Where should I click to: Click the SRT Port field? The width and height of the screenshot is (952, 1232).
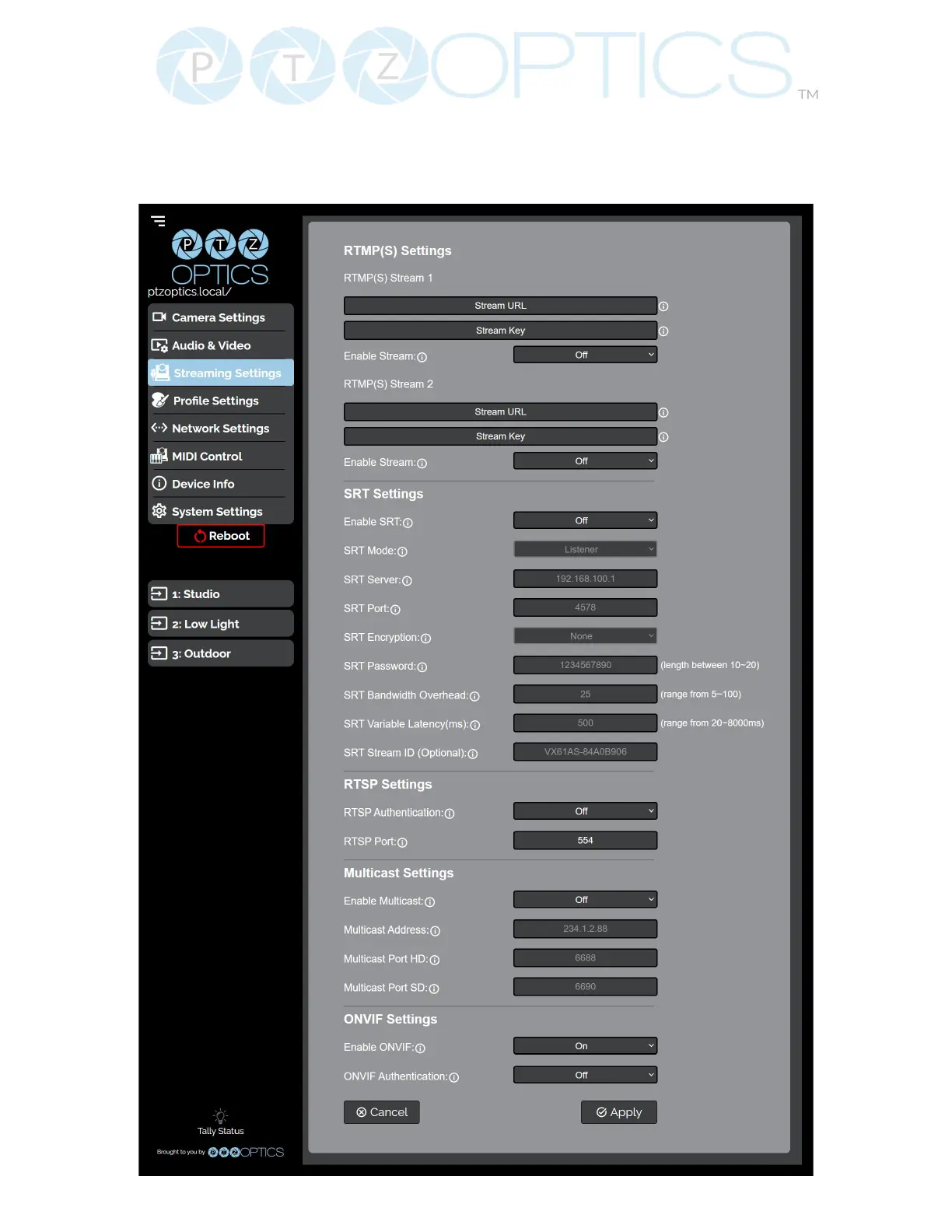[x=585, y=607]
